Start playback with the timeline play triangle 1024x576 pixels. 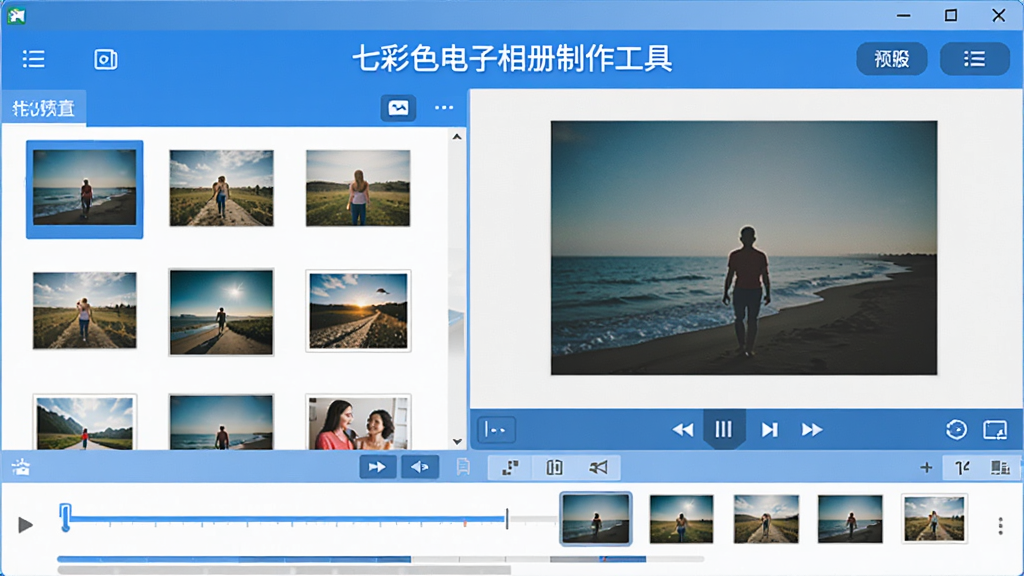tap(25, 524)
